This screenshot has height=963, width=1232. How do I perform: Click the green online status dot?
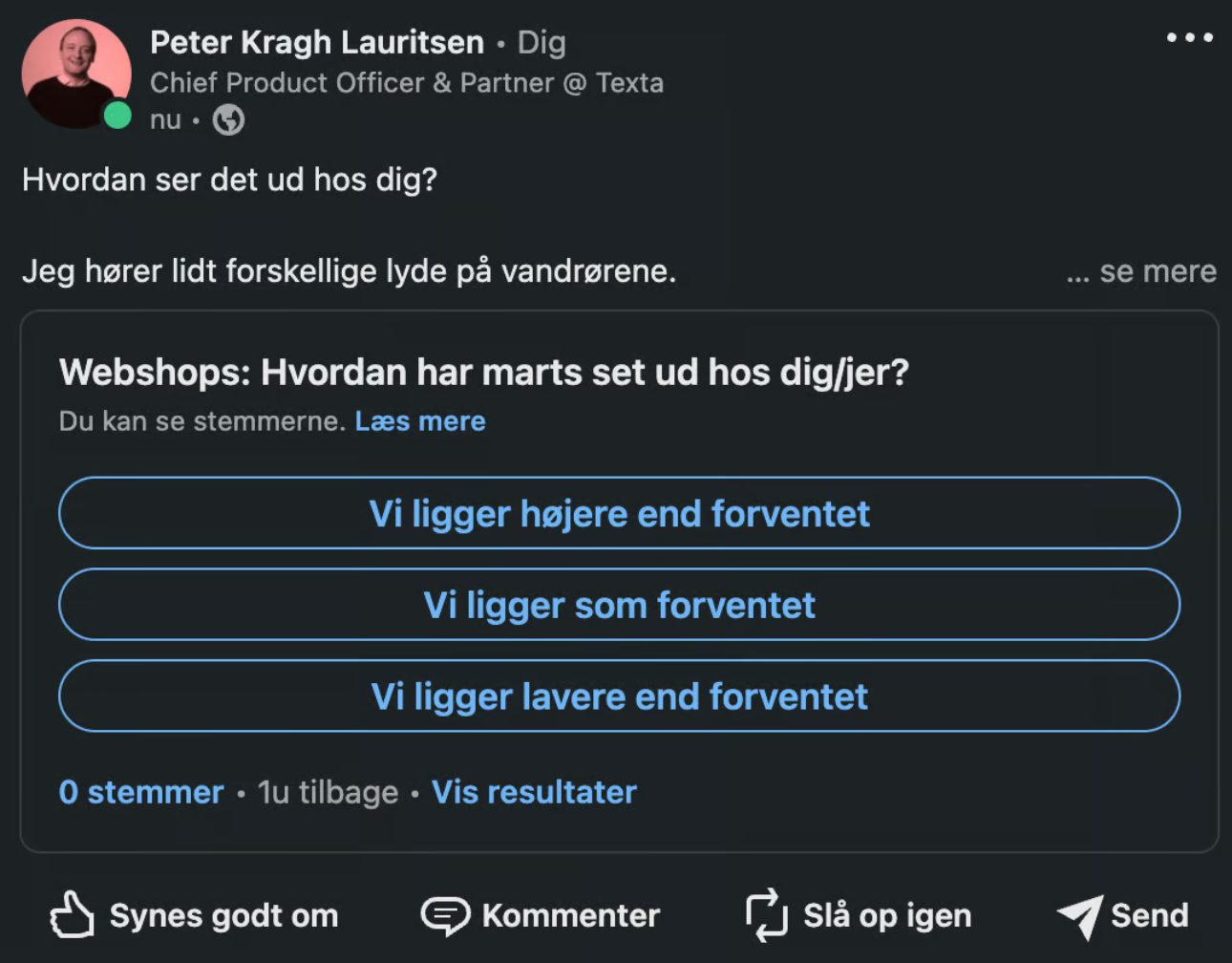point(117,116)
